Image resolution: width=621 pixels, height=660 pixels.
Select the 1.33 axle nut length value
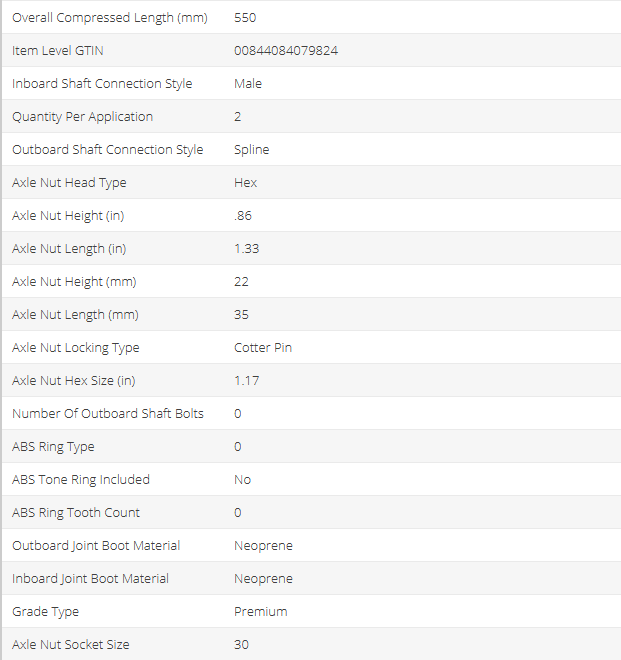(246, 248)
